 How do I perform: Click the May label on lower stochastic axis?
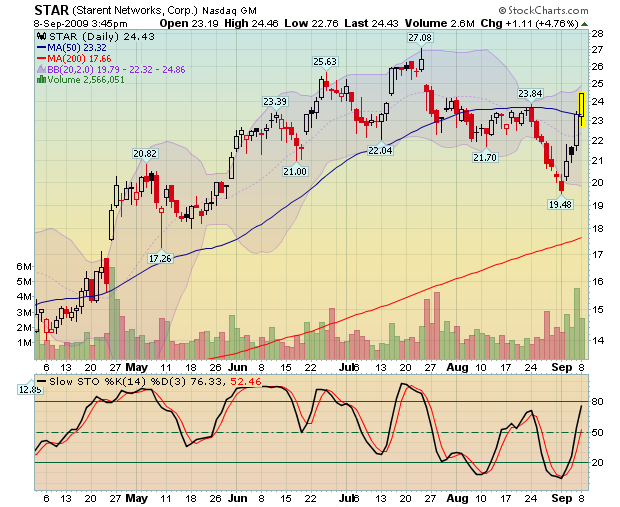point(136,498)
